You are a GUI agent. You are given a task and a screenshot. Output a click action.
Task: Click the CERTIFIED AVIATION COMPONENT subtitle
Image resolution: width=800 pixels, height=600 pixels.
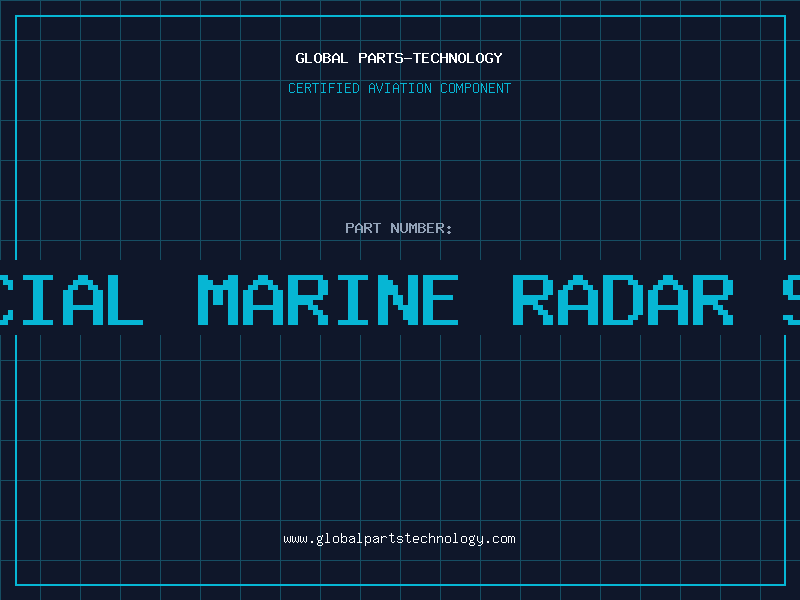pyautogui.click(x=399, y=88)
